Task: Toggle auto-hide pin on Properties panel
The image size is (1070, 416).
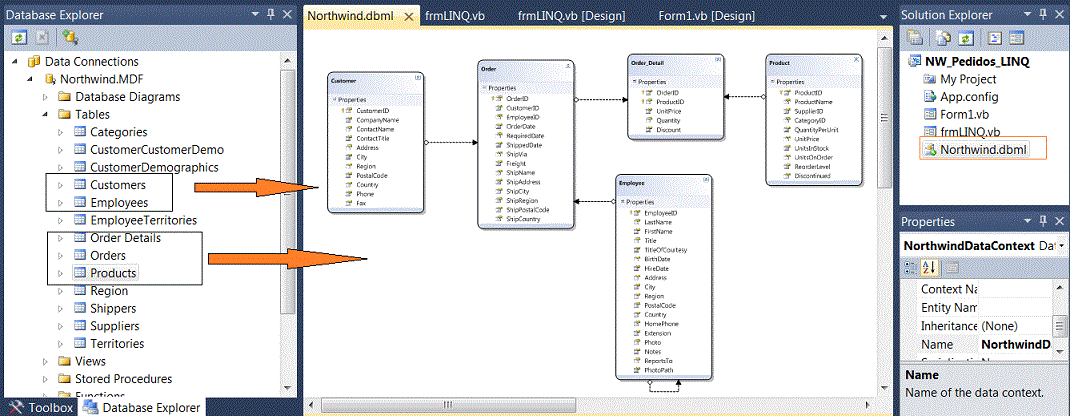Action: 1041,221
